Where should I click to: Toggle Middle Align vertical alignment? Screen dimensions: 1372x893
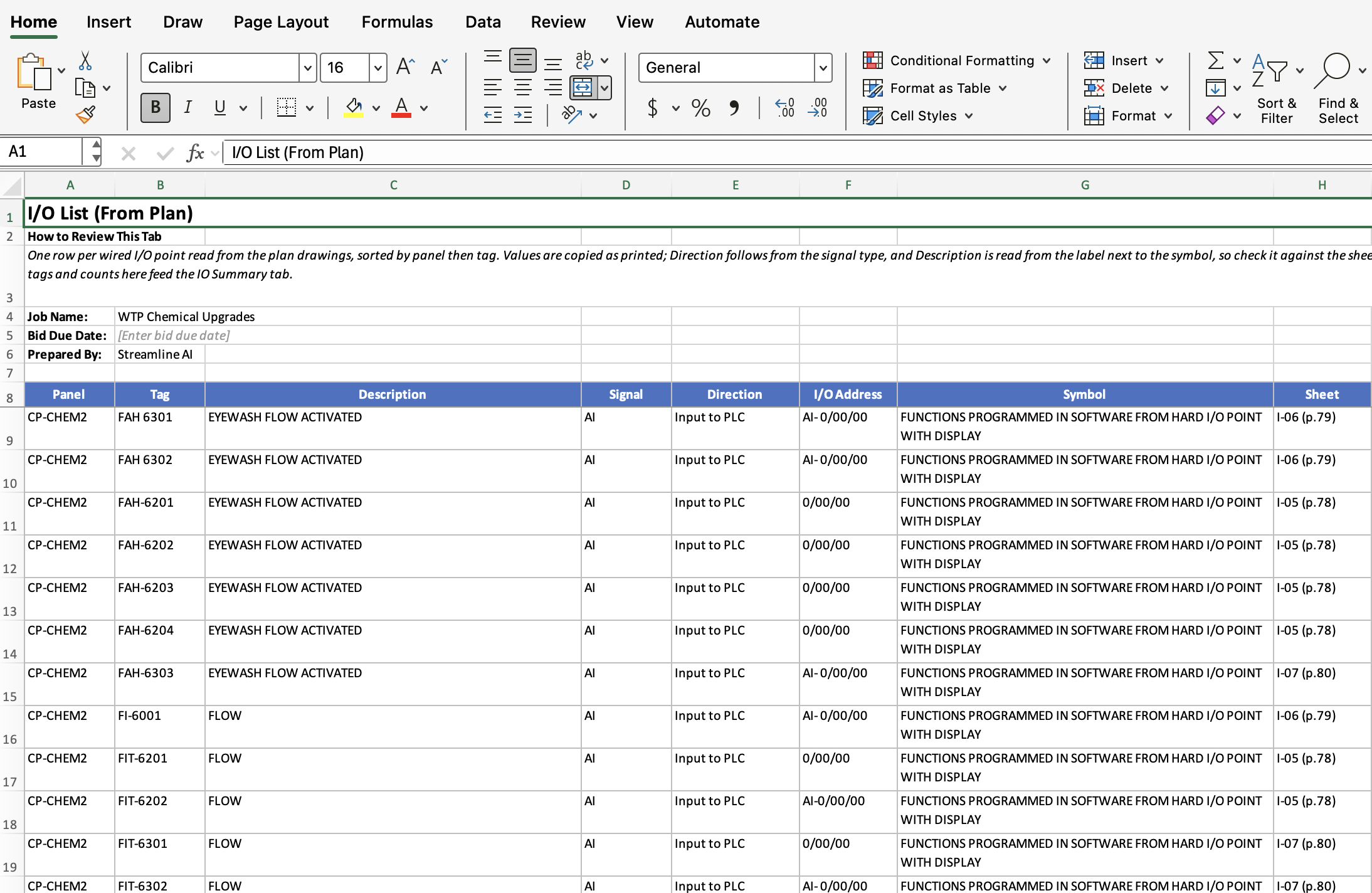tap(522, 60)
